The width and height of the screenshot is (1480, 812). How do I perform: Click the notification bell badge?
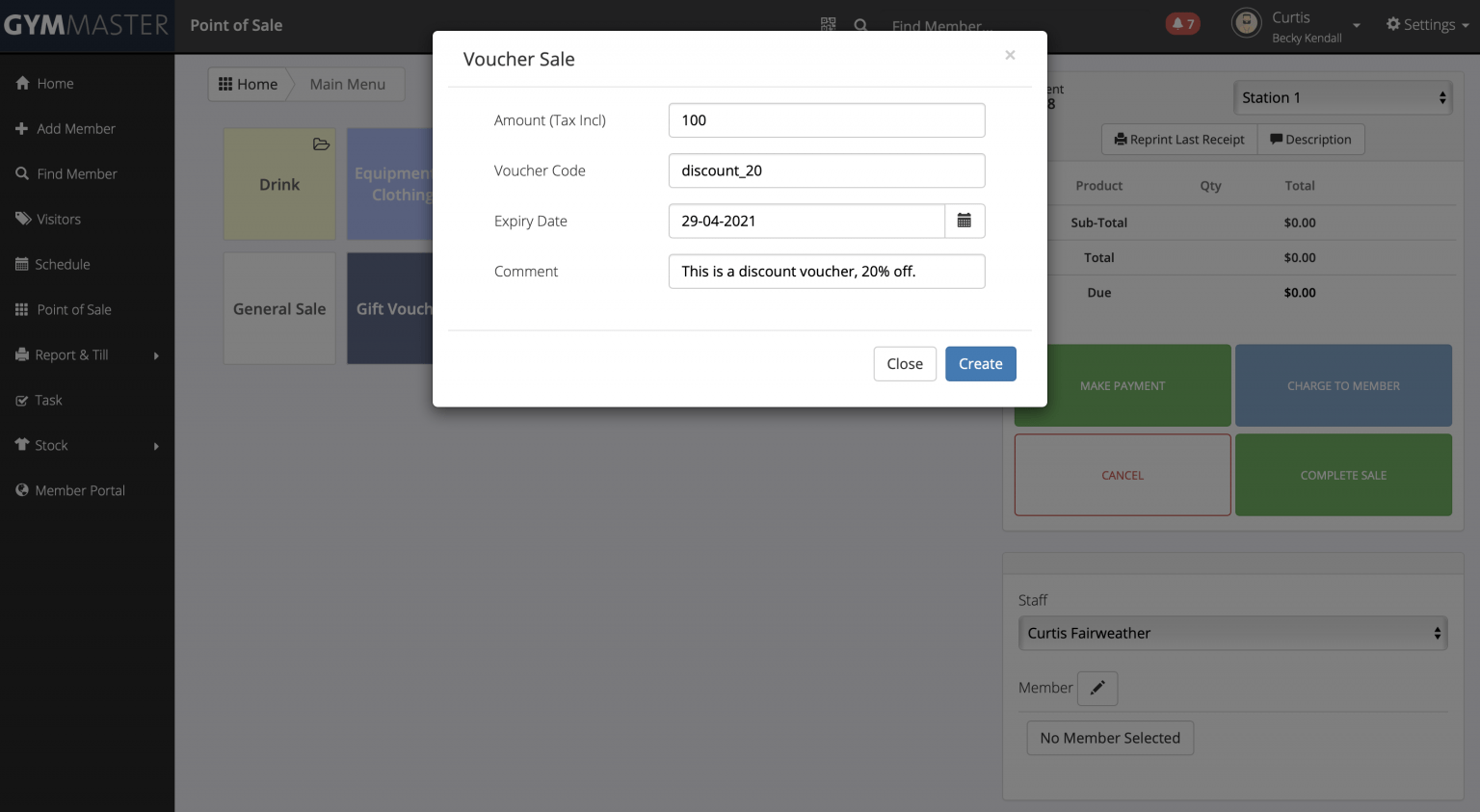coord(1182,24)
